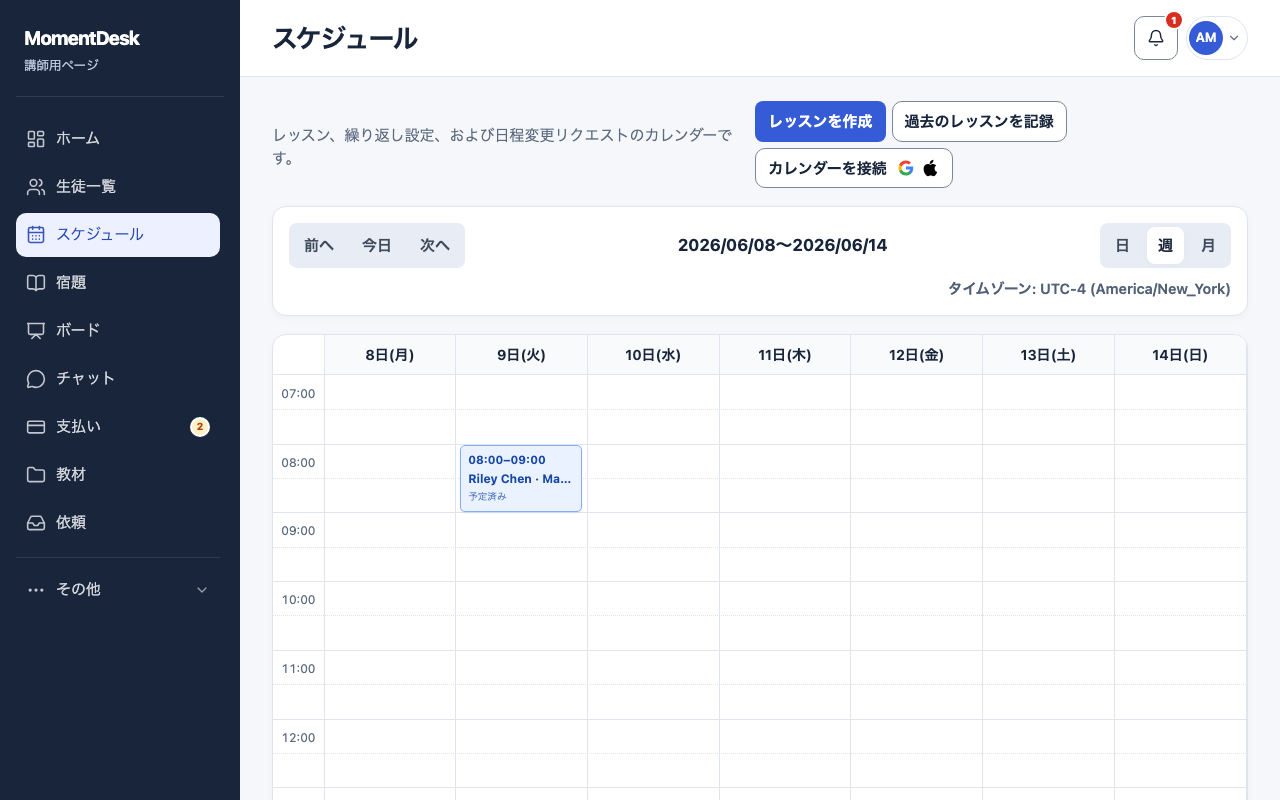Select the week view 週 toggle
This screenshot has width=1280, height=800.
[x=1165, y=245]
